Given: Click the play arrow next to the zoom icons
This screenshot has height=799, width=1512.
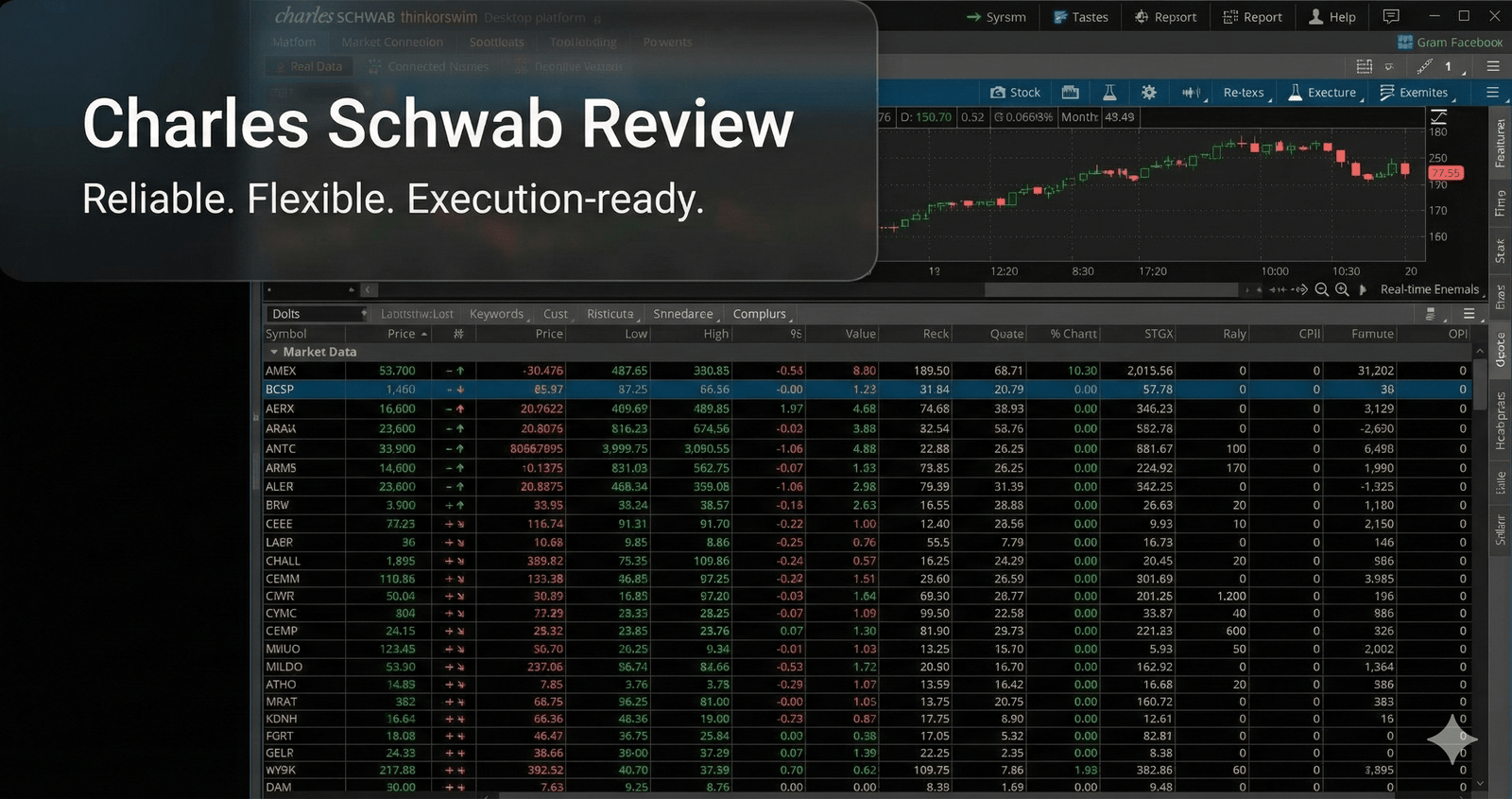Looking at the screenshot, I should (1363, 289).
